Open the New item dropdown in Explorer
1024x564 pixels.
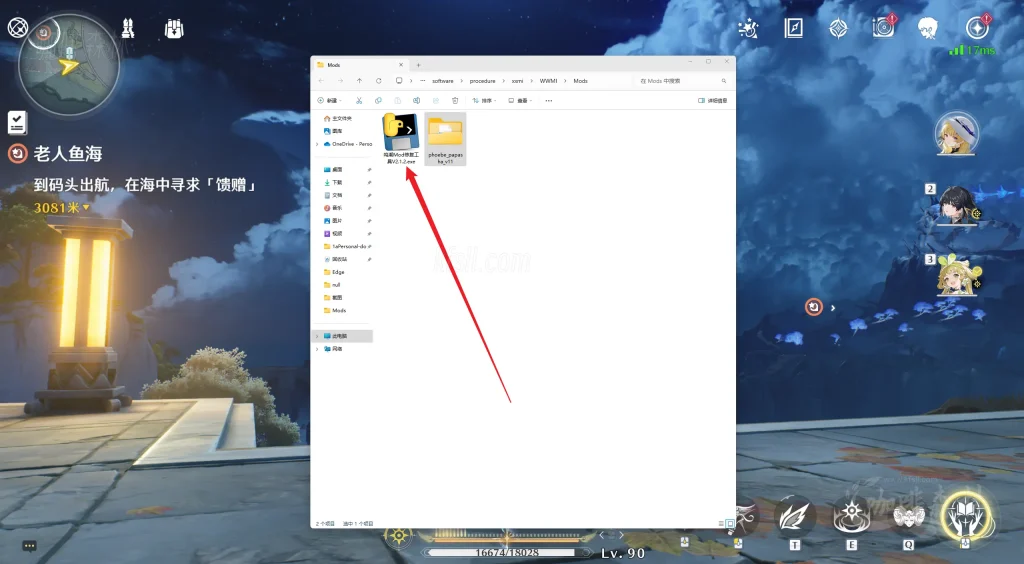(x=330, y=101)
